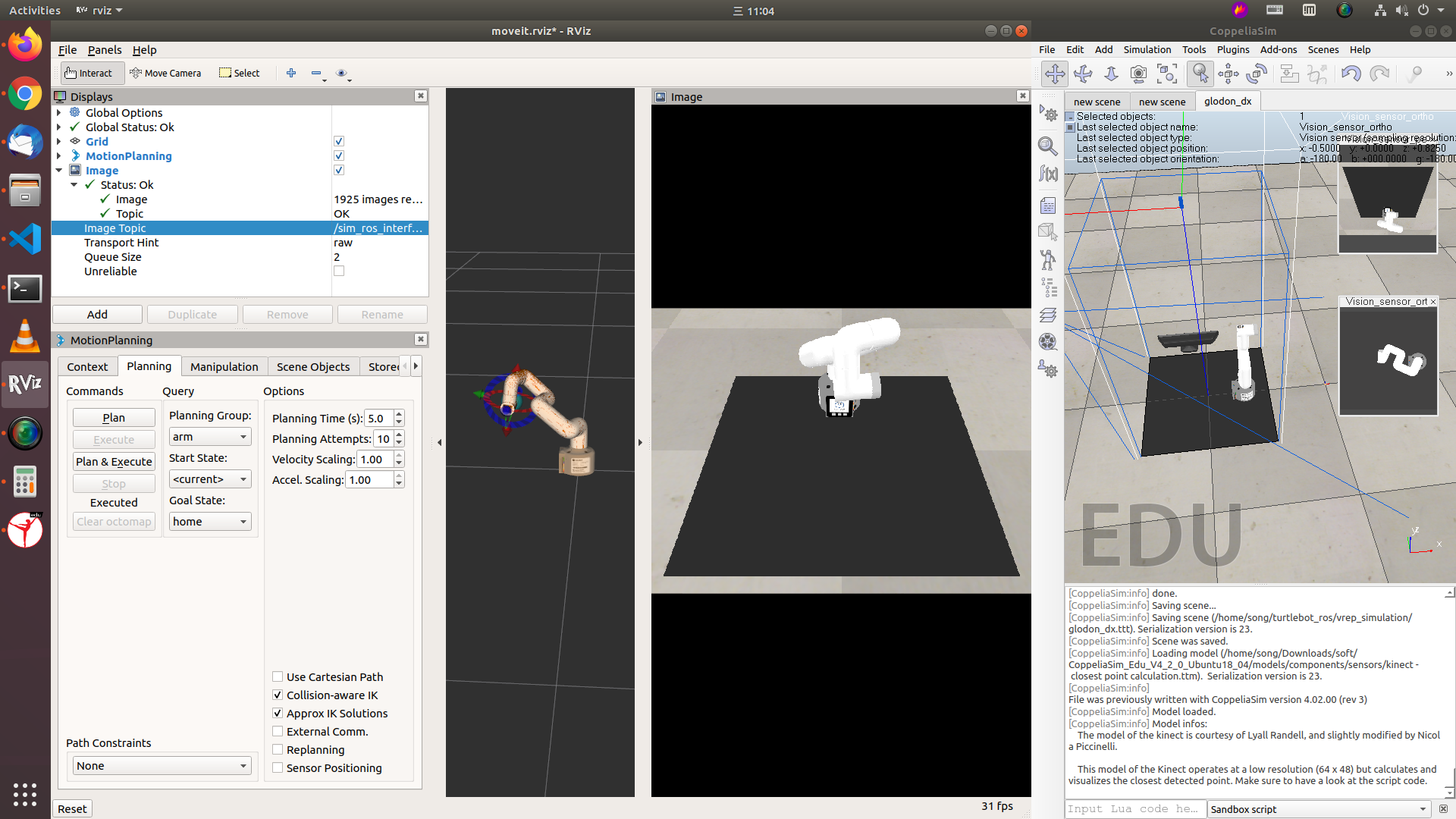The width and height of the screenshot is (1456, 819).
Task: Open the Planning Group arm dropdown
Action: tap(209, 437)
